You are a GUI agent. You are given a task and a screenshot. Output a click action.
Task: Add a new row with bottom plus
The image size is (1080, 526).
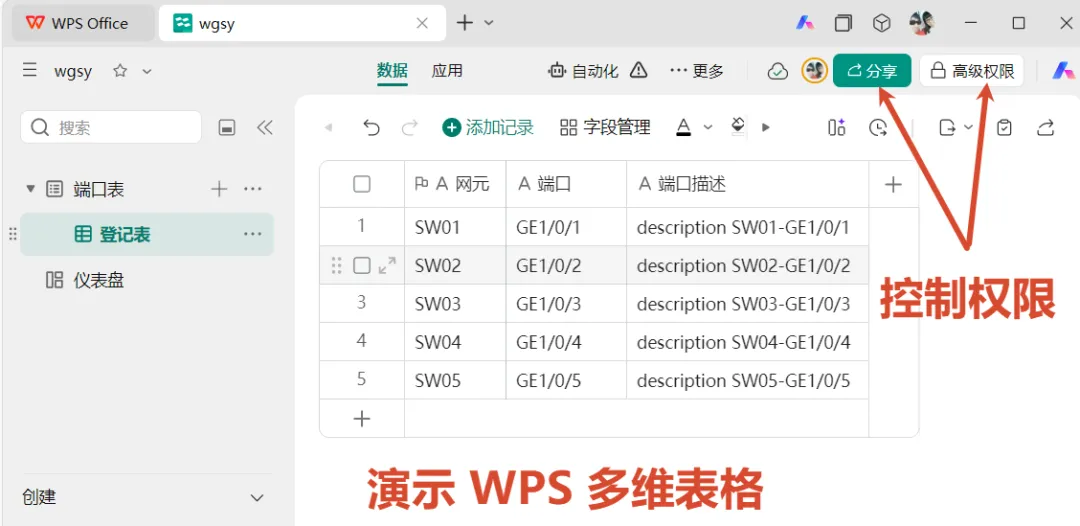click(362, 419)
